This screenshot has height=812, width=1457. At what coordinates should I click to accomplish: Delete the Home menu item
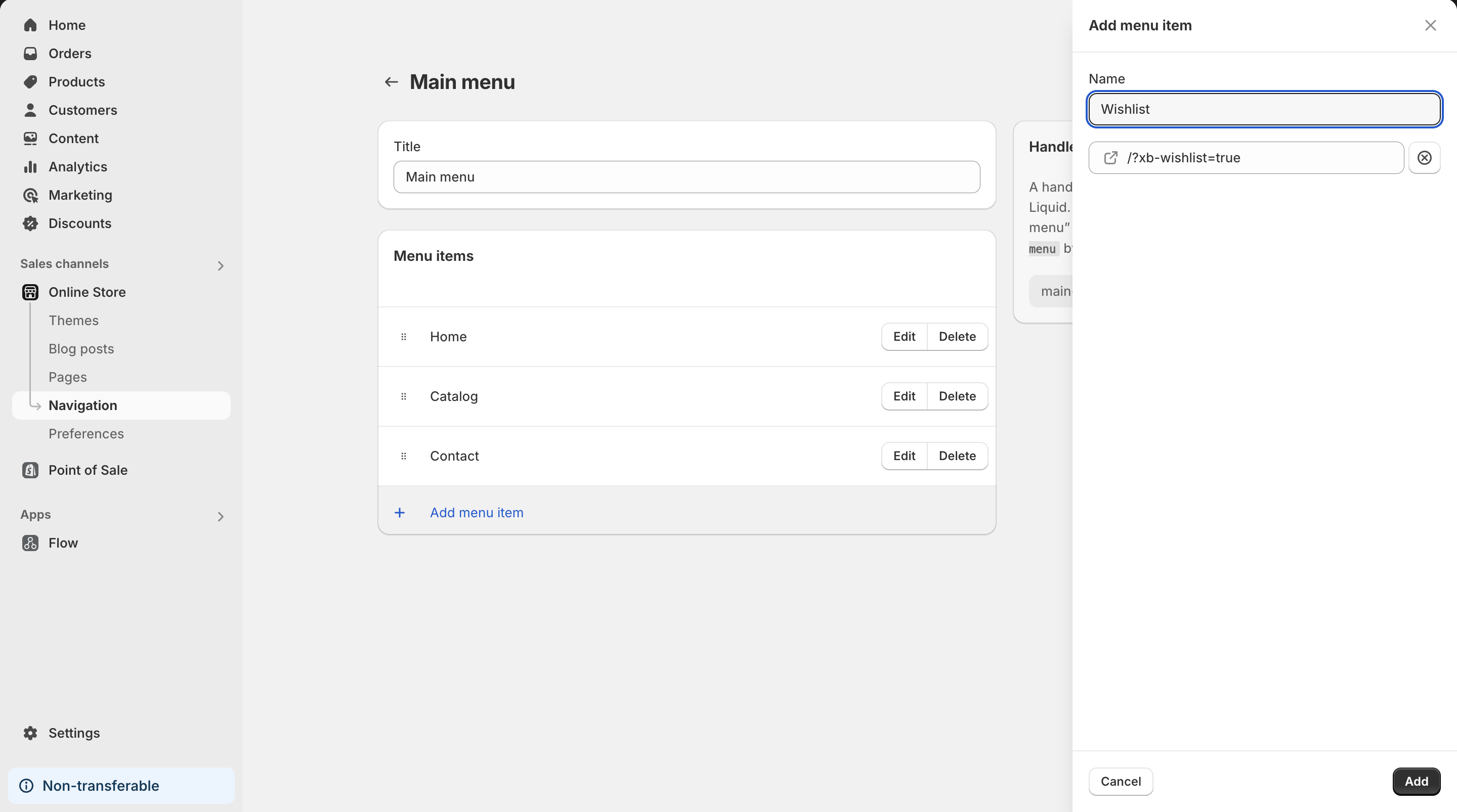(957, 336)
